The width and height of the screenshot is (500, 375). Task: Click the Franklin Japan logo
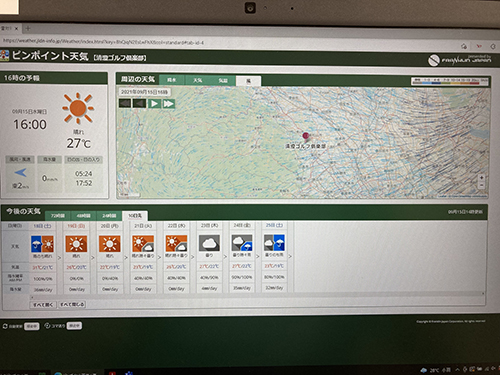point(459,60)
